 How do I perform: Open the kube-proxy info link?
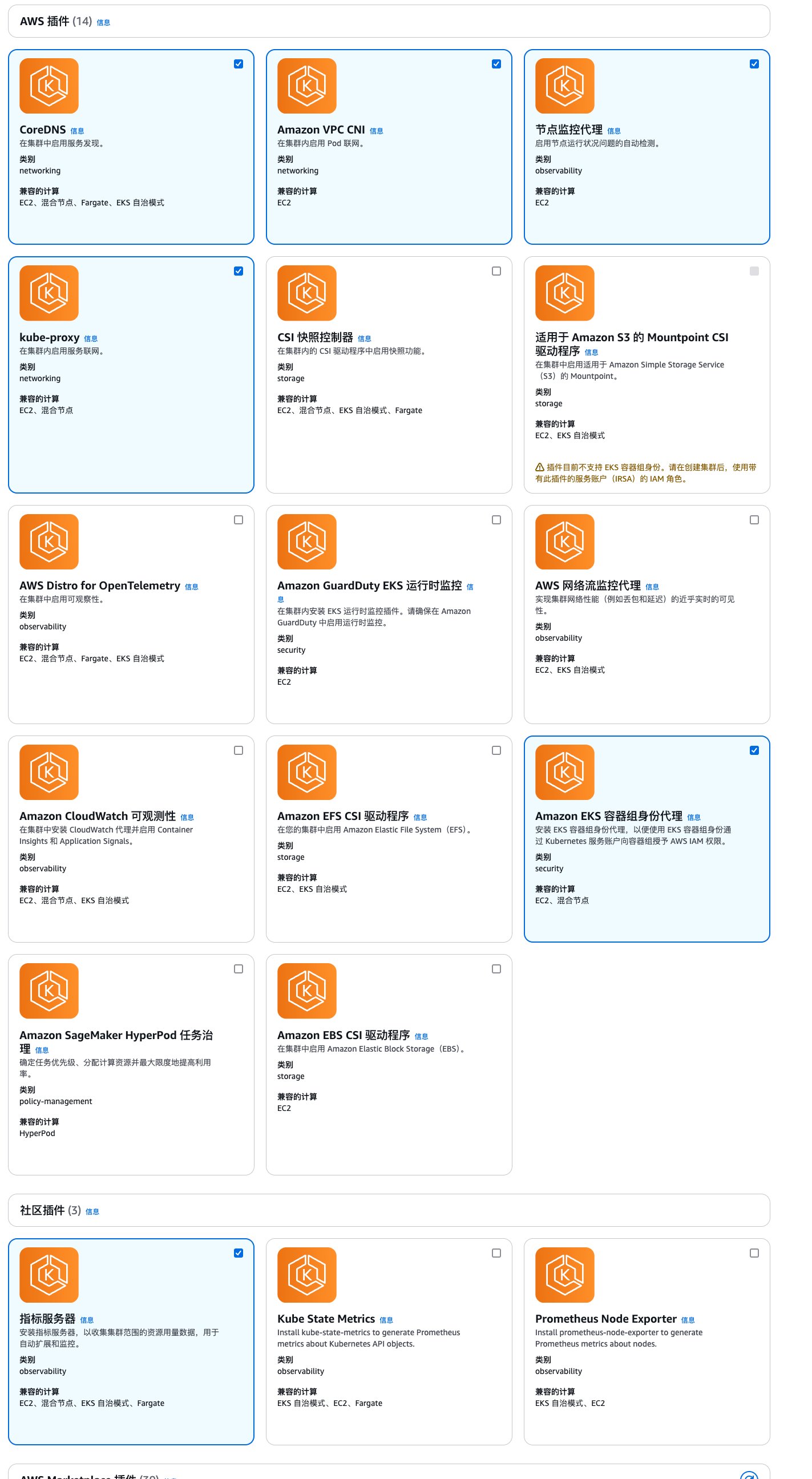[91, 339]
